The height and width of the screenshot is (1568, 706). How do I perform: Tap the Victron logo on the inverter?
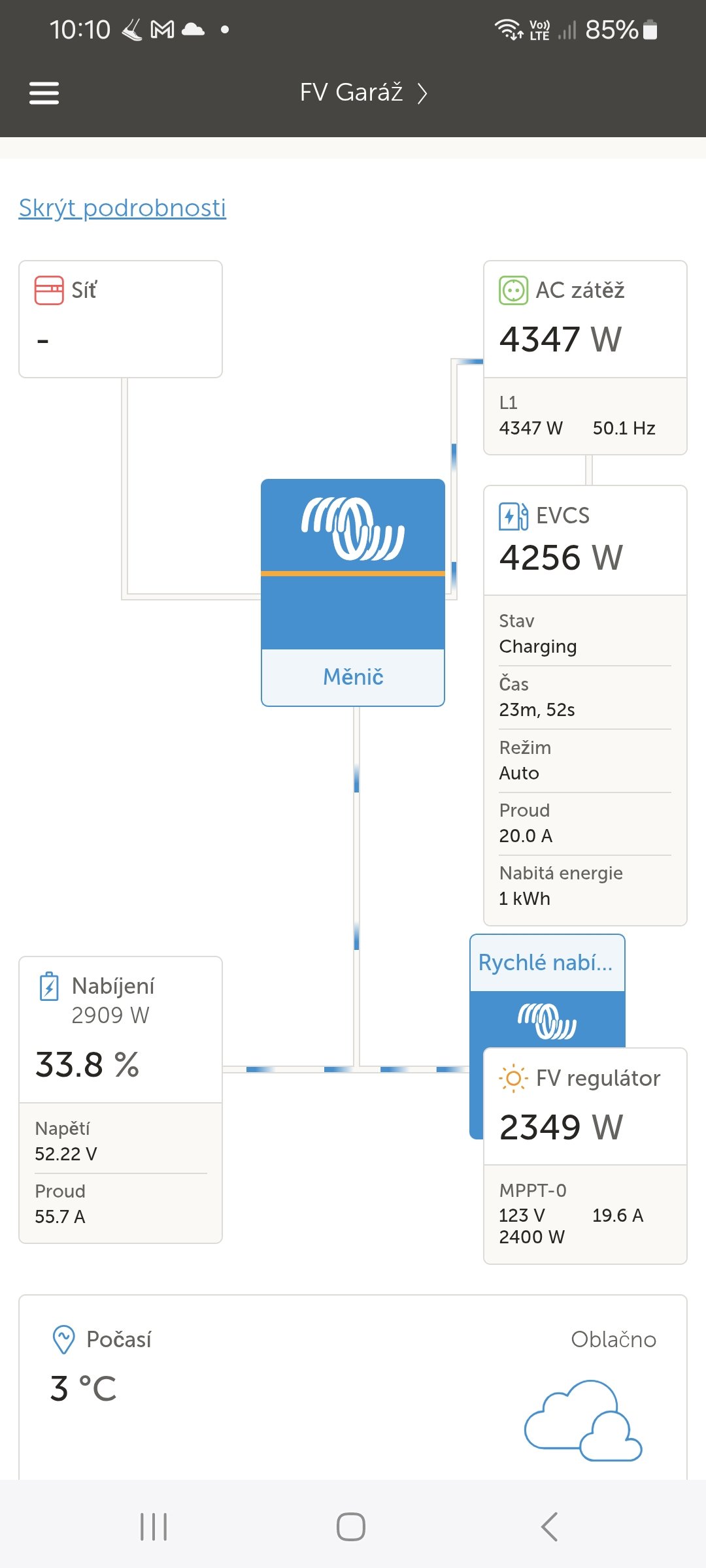(353, 529)
